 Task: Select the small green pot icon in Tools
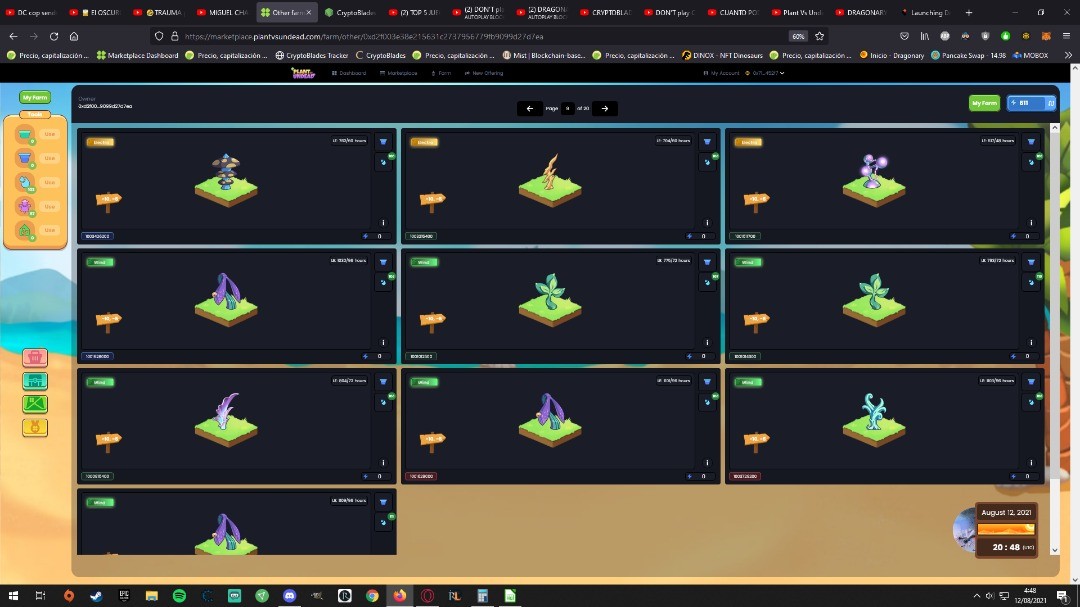click(25, 134)
